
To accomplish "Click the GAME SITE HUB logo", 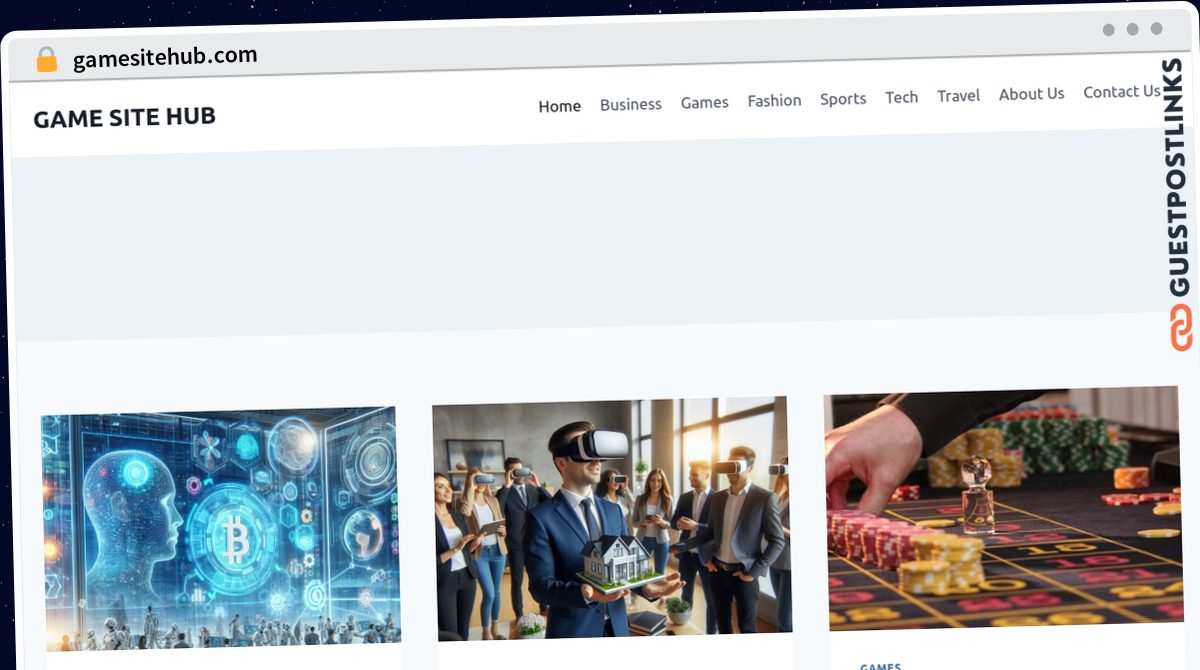I will pos(124,117).
